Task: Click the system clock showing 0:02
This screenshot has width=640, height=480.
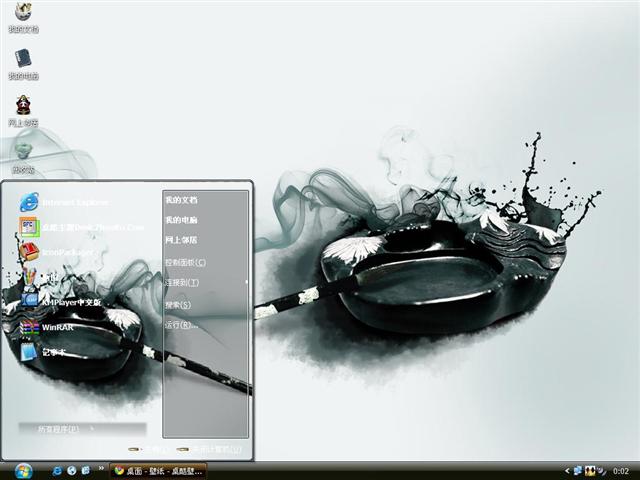Action: [x=620, y=470]
